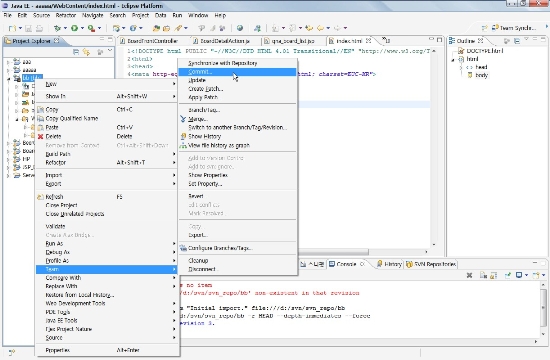Select Update in the Team submenu
Screen dimensions: 550x360
click(x=237, y=80)
